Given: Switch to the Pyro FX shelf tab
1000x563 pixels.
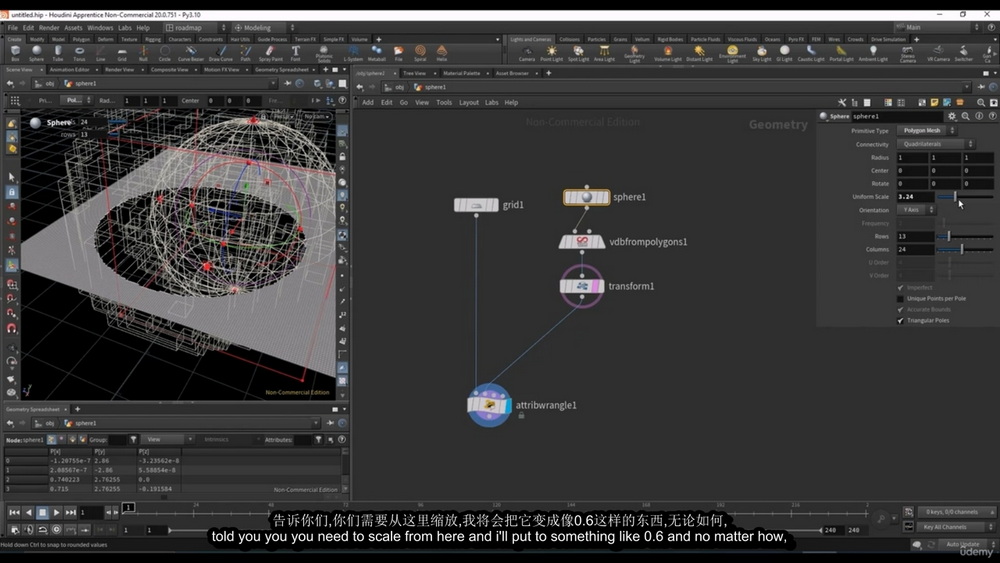Looking at the screenshot, I should 796,39.
